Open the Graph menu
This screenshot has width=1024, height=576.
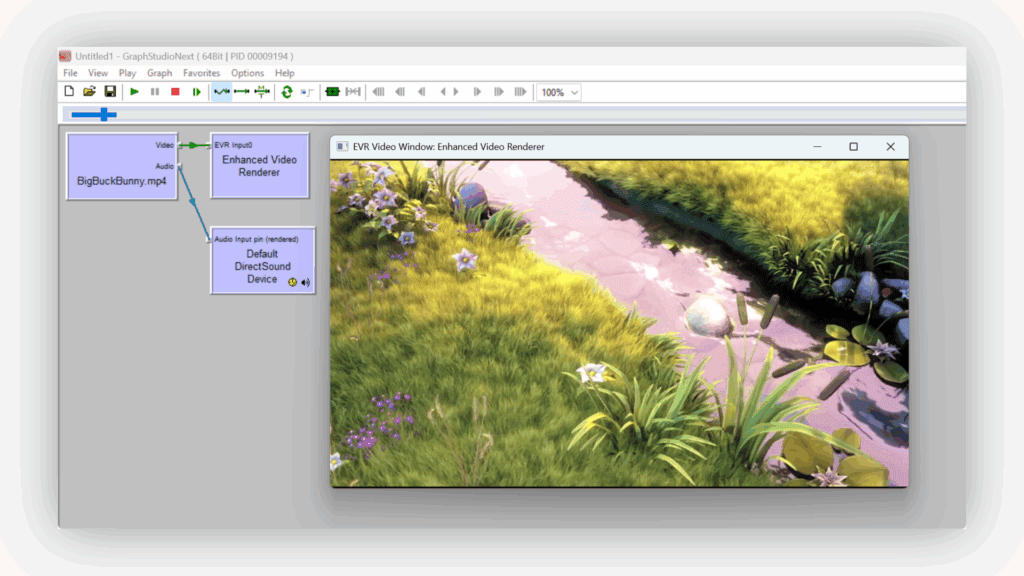pyautogui.click(x=159, y=72)
